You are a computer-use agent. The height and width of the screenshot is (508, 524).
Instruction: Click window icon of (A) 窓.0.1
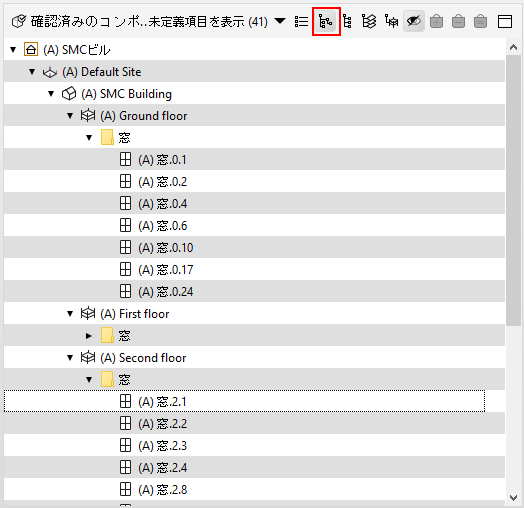coord(125,159)
